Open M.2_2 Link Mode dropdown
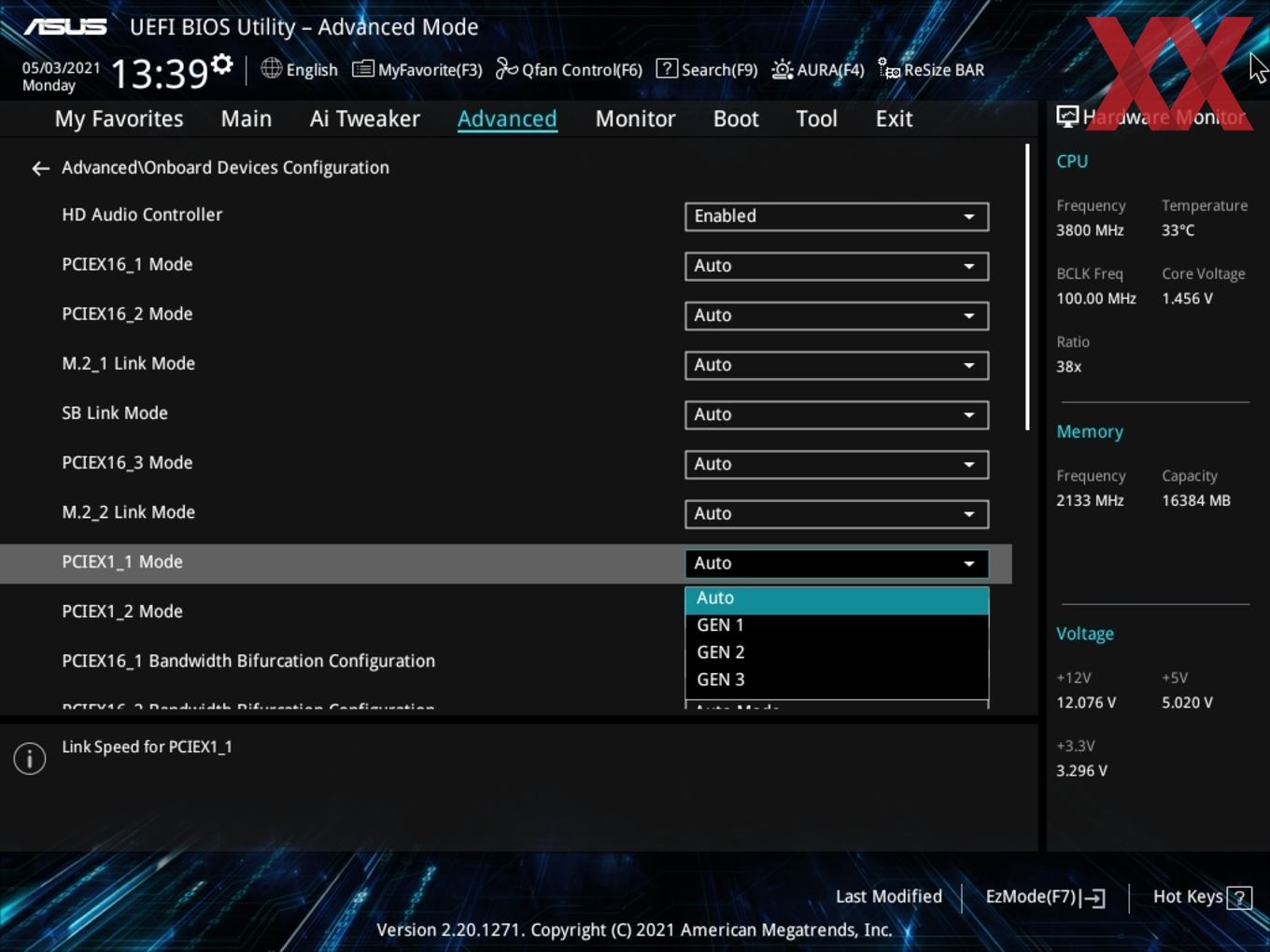The image size is (1270, 952). [x=837, y=513]
